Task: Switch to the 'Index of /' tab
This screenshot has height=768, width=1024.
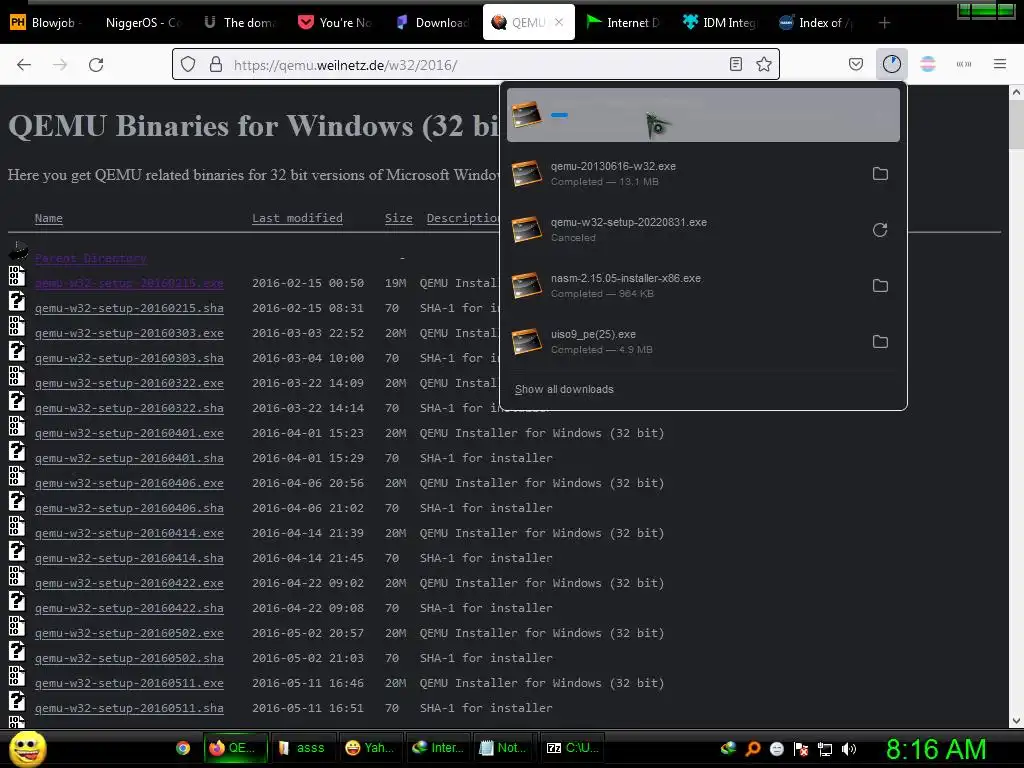Action: click(x=815, y=23)
